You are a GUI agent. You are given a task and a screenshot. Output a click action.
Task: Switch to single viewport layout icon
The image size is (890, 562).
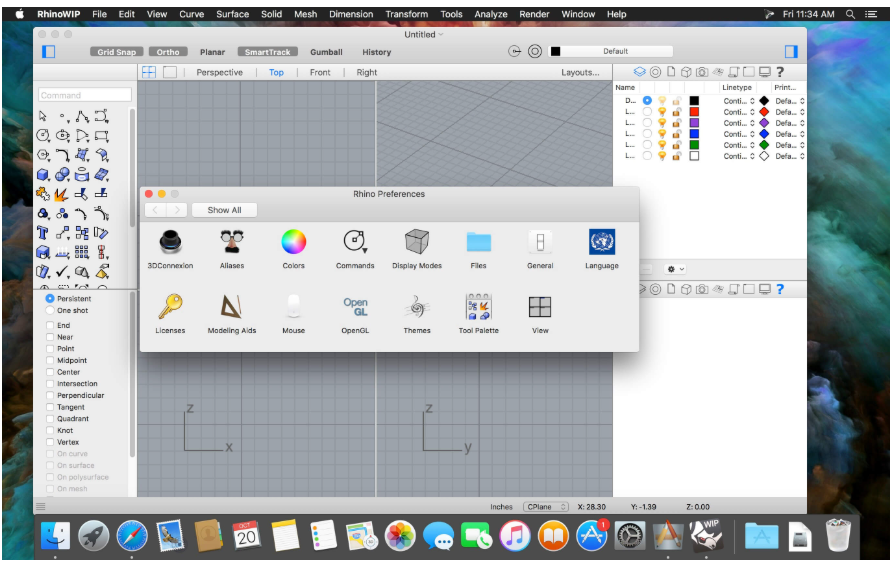pos(170,72)
